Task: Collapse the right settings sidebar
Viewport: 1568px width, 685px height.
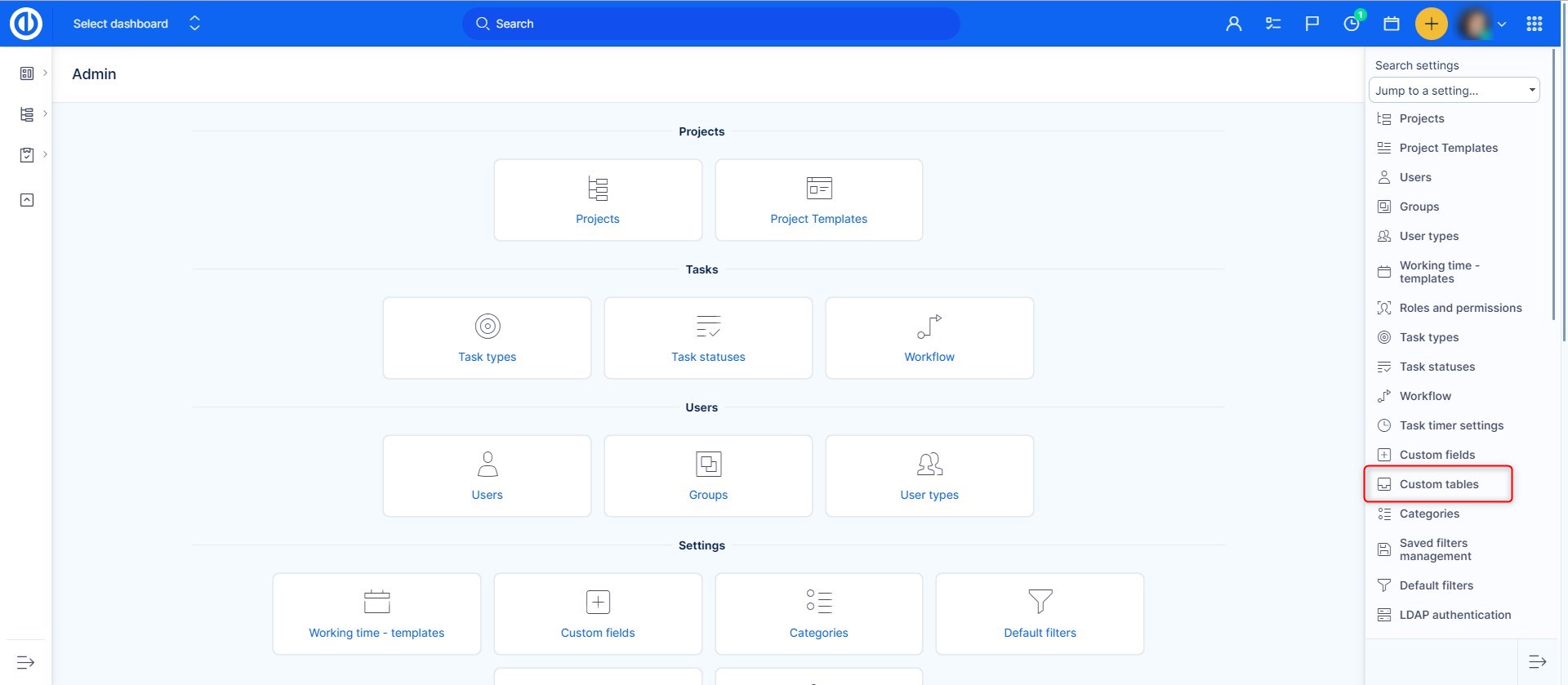Action: [1537, 661]
